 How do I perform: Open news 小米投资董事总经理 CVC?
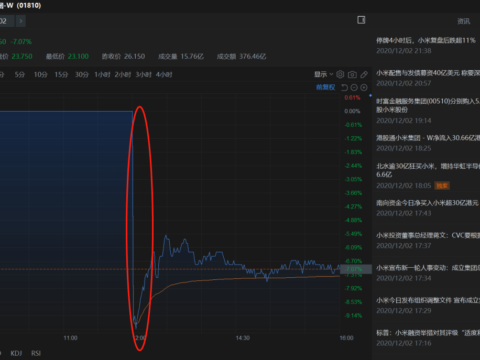click(x=428, y=235)
